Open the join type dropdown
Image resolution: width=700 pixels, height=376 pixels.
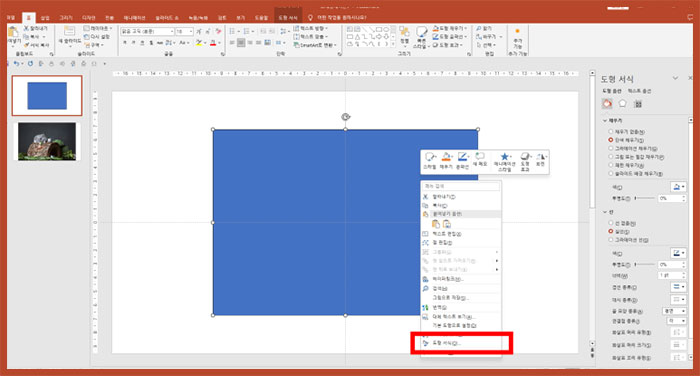(x=676, y=321)
